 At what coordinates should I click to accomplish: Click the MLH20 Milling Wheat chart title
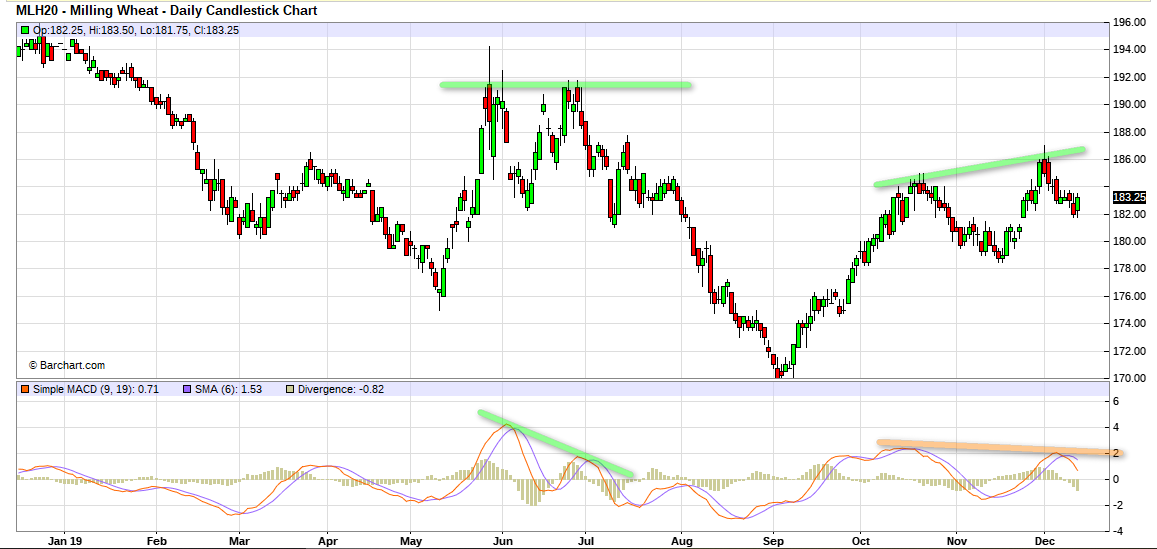coord(167,11)
